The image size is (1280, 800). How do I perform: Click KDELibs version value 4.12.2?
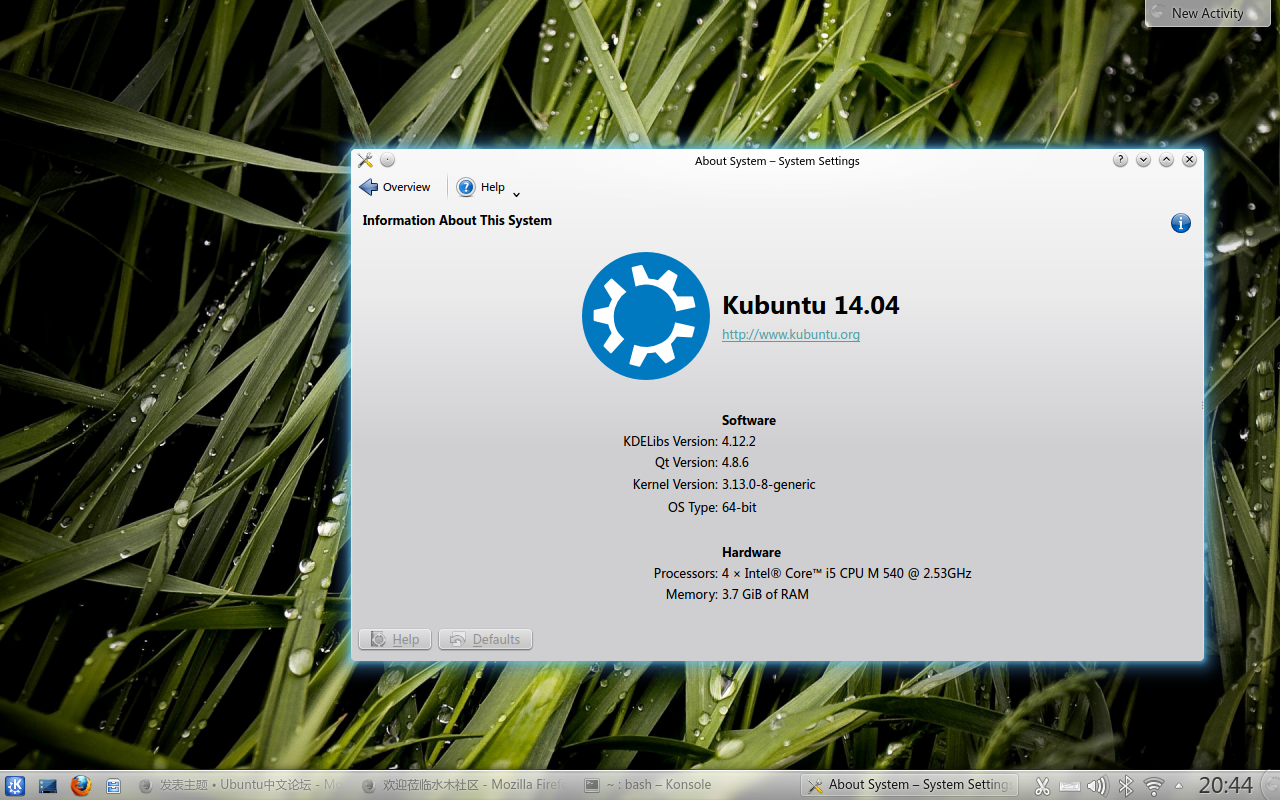pyautogui.click(x=739, y=441)
